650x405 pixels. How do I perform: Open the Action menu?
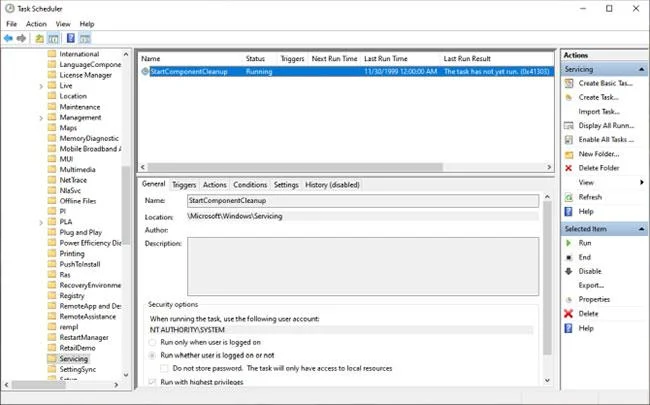[x=36, y=24]
